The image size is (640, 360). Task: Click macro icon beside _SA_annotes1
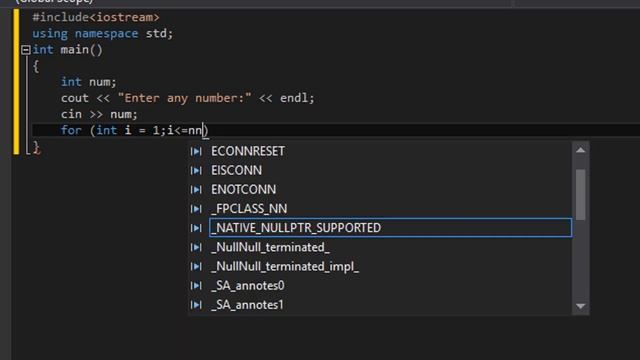point(196,305)
